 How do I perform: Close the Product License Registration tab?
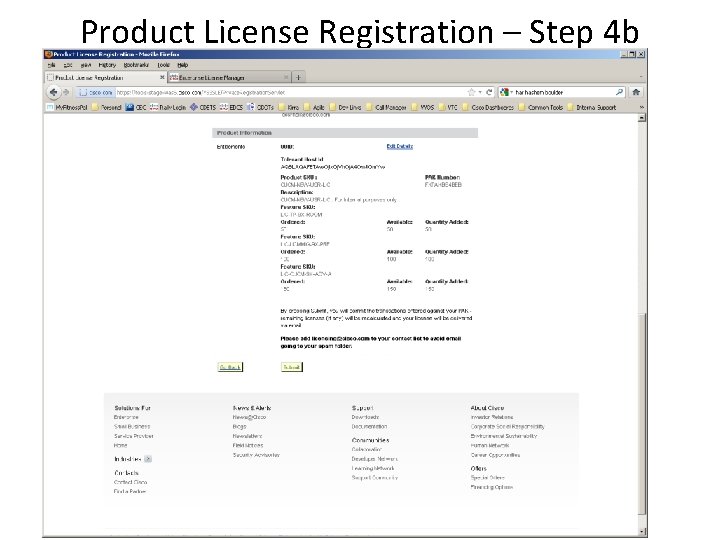162,77
